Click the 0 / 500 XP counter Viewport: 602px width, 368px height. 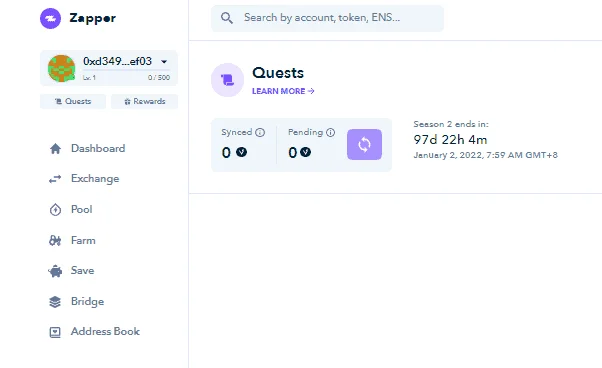point(159,78)
